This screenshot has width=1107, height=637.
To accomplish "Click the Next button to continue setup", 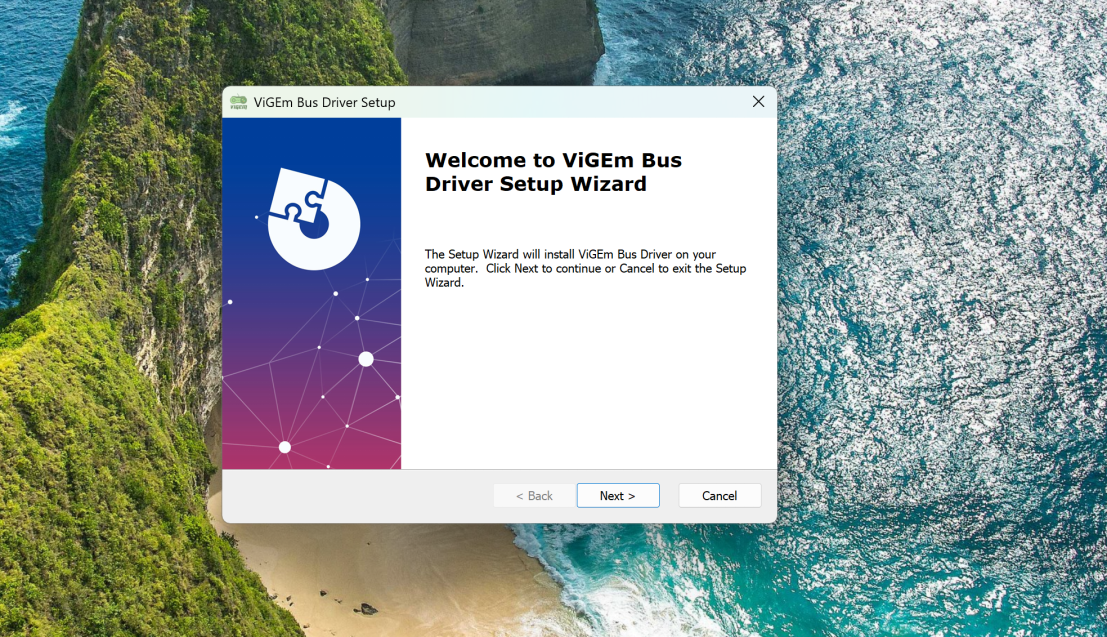I will click(618, 496).
